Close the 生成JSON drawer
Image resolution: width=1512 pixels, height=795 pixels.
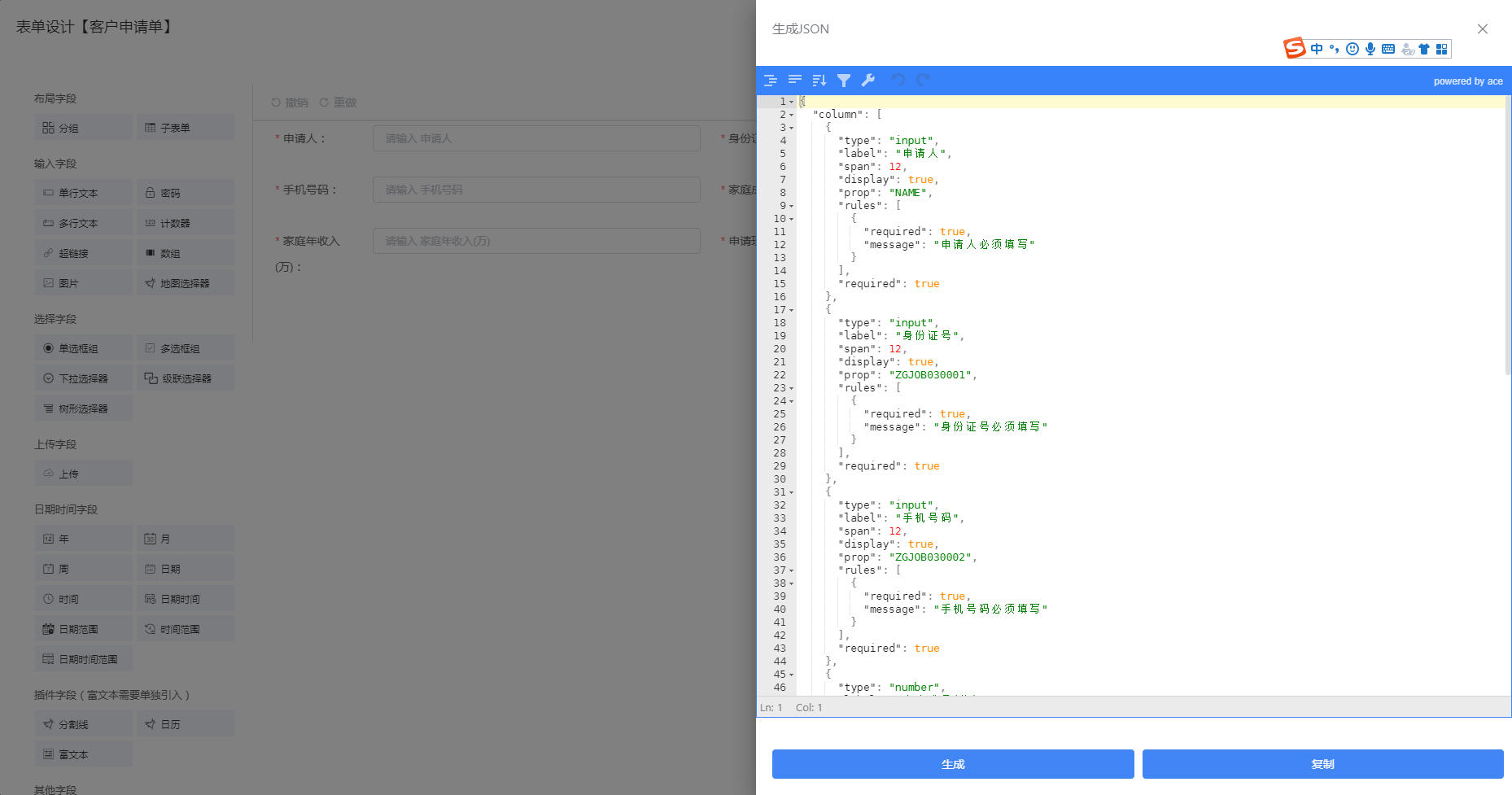click(1483, 28)
